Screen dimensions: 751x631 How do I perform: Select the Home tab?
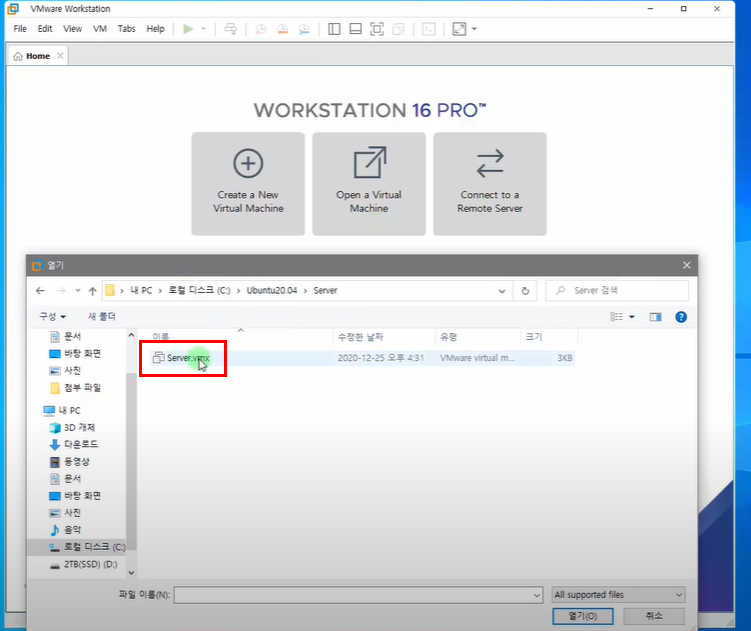pyautogui.click(x=38, y=56)
